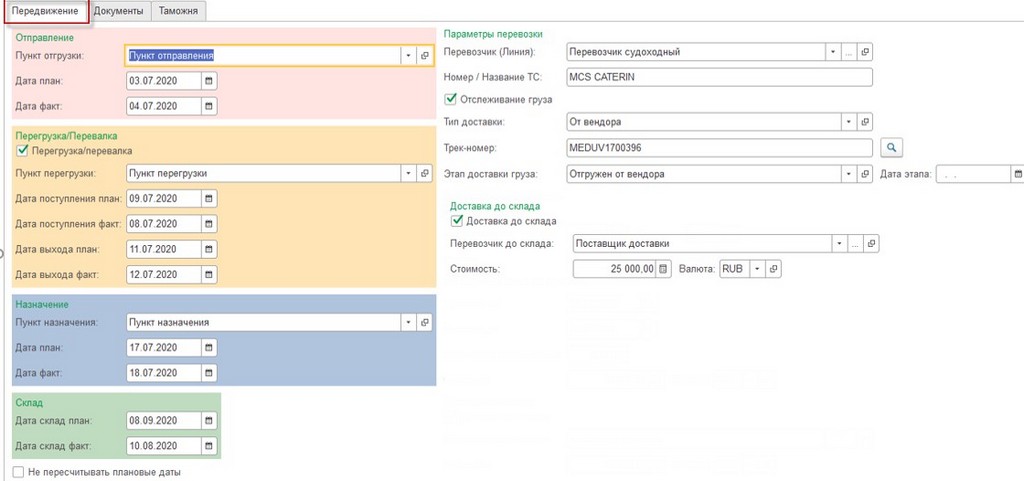This screenshot has width=1024, height=481.
Task: Enable Не пересчитывать плановые даты
Action: pyautogui.click(x=18, y=472)
